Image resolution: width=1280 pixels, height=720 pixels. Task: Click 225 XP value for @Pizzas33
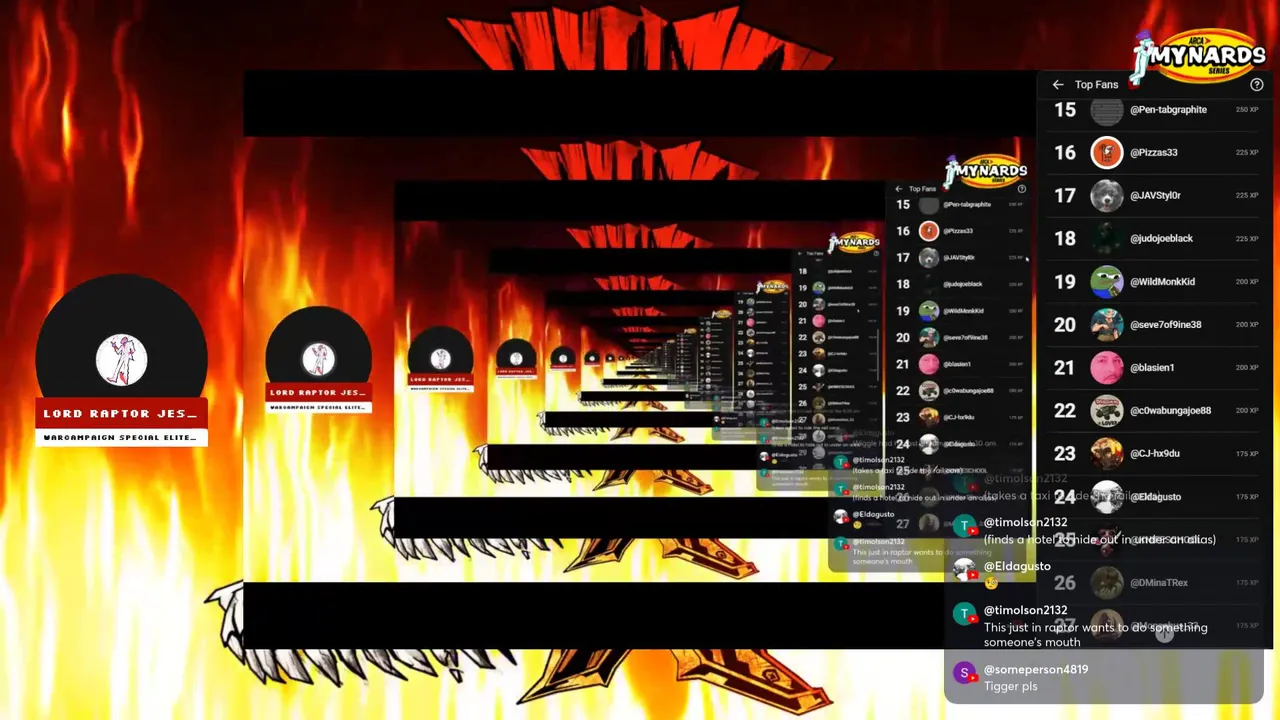pyautogui.click(x=1247, y=153)
